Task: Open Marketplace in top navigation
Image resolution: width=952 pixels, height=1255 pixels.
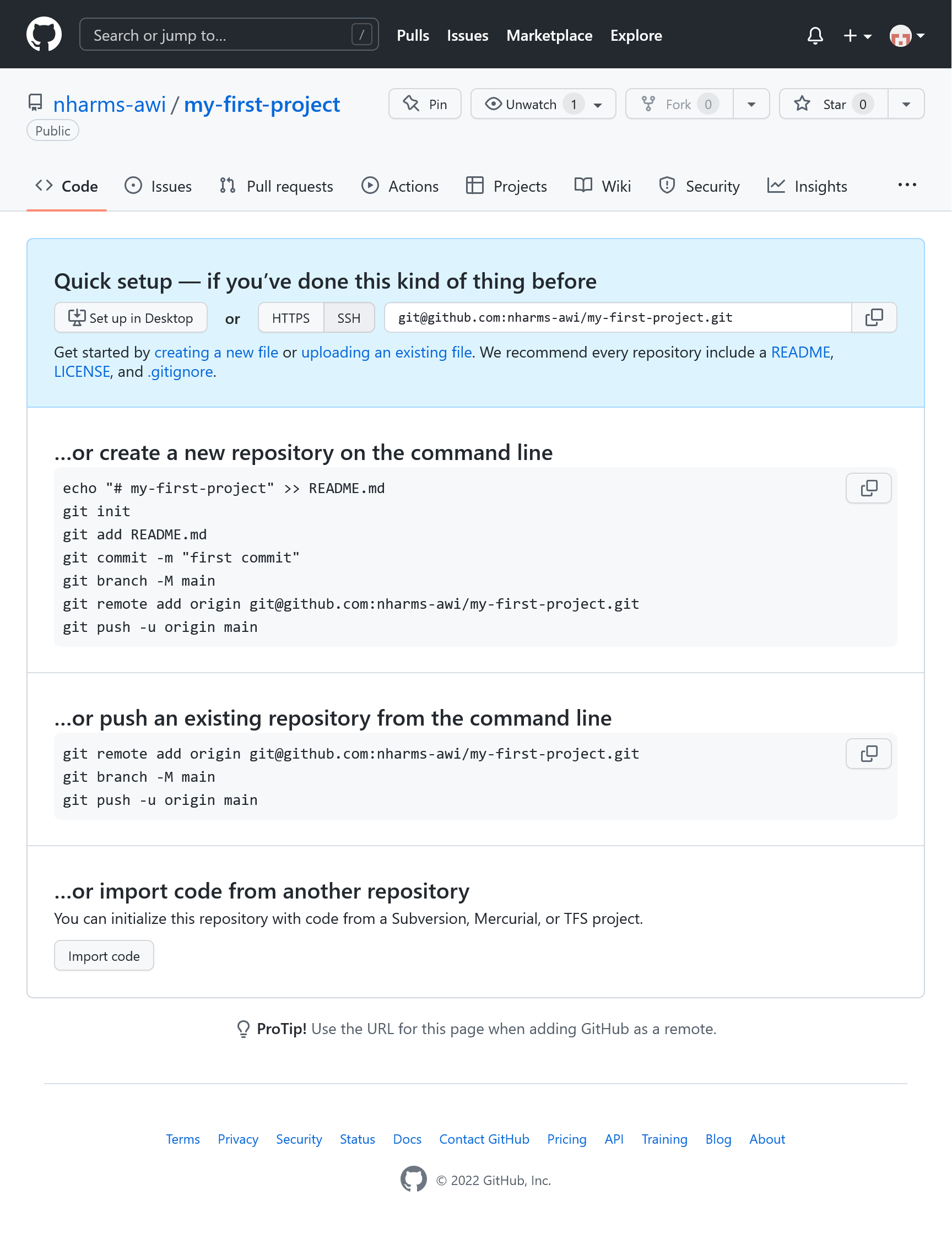Action: coord(549,35)
